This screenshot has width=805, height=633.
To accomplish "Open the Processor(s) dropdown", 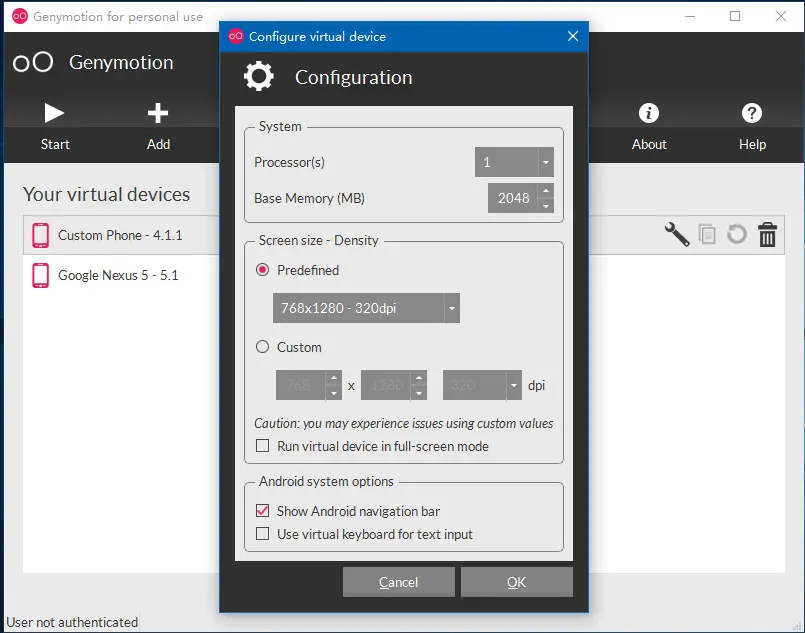I will pos(514,162).
